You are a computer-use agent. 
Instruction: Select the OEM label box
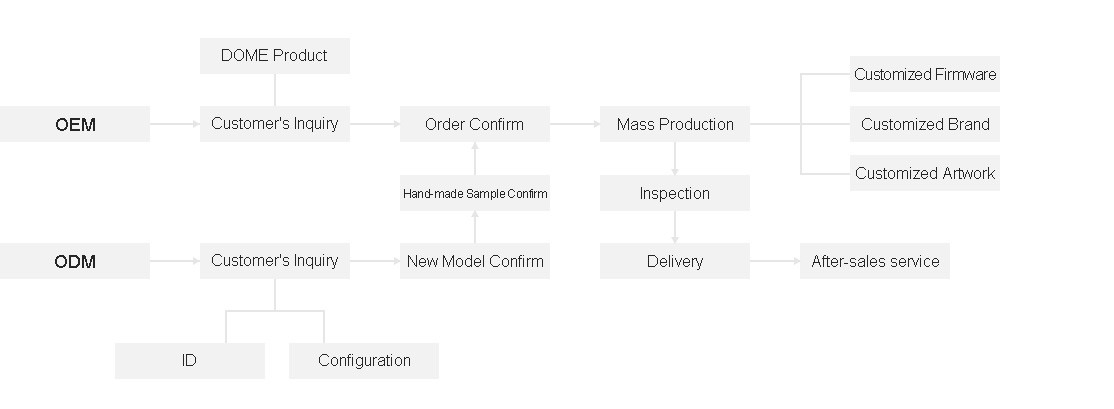pos(75,124)
